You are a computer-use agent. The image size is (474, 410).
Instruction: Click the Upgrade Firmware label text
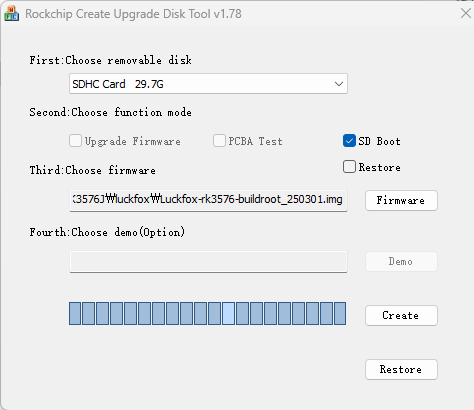click(x=133, y=141)
